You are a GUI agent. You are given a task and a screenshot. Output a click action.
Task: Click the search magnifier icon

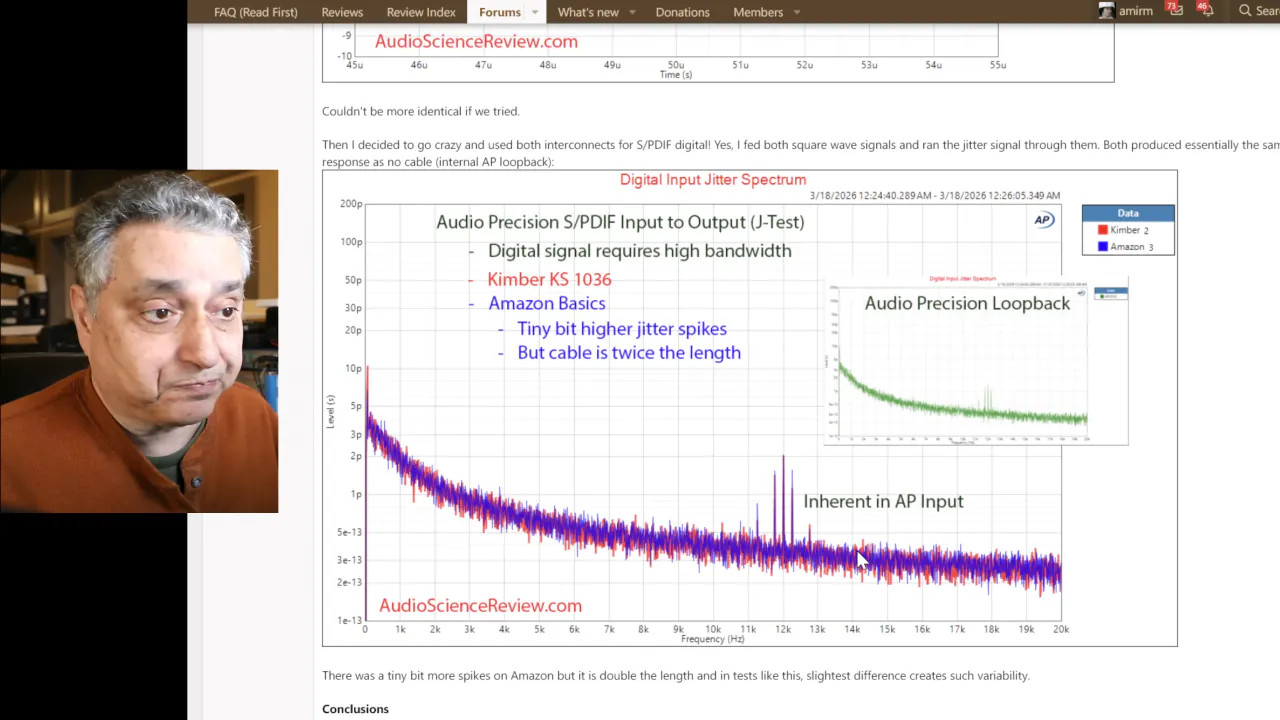[1245, 11]
